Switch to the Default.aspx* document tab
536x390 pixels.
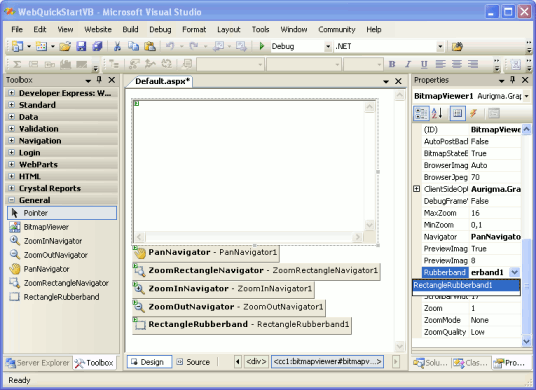pos(162,81)
